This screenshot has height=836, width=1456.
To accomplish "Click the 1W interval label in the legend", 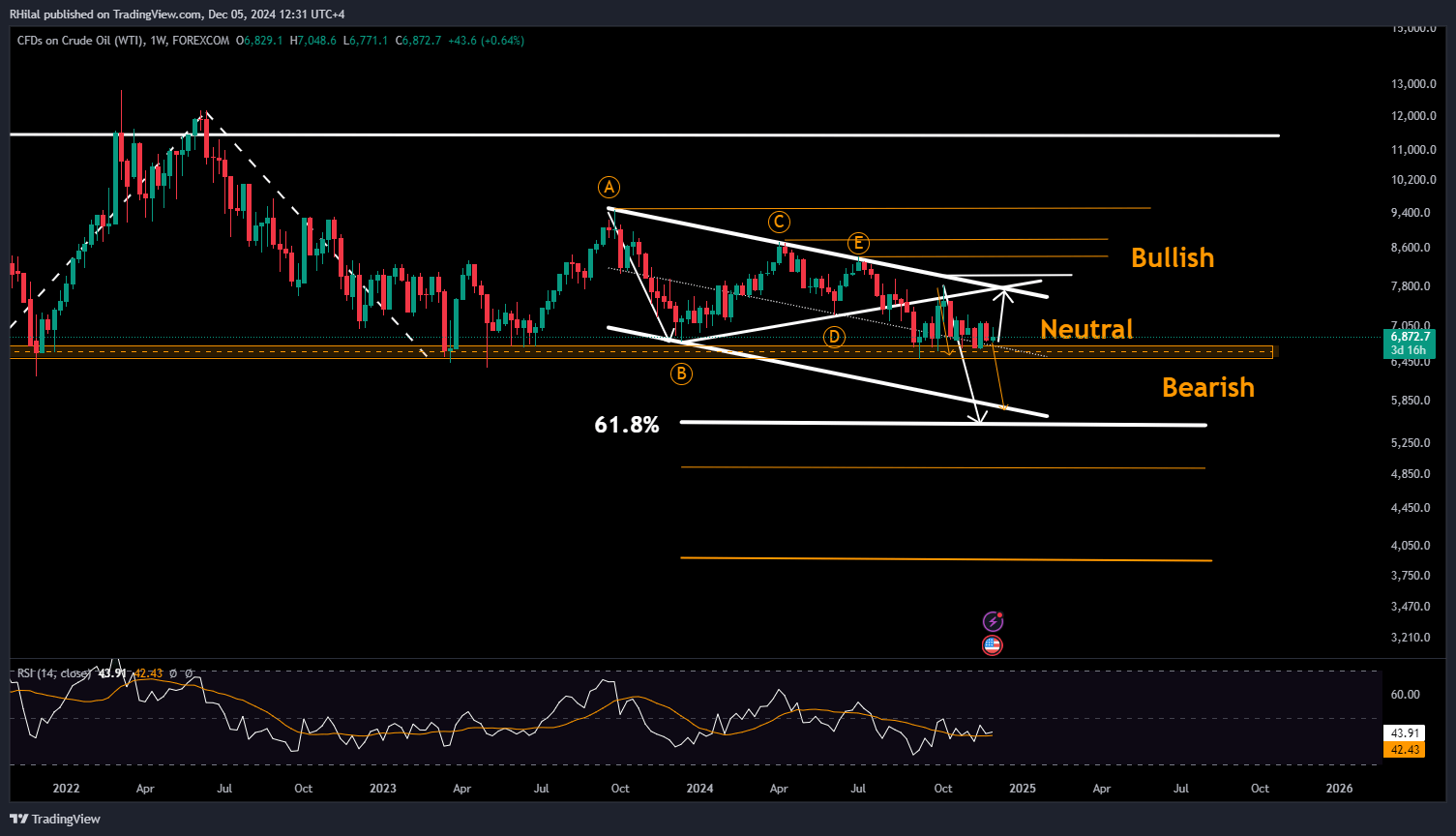I will [158, 41].
